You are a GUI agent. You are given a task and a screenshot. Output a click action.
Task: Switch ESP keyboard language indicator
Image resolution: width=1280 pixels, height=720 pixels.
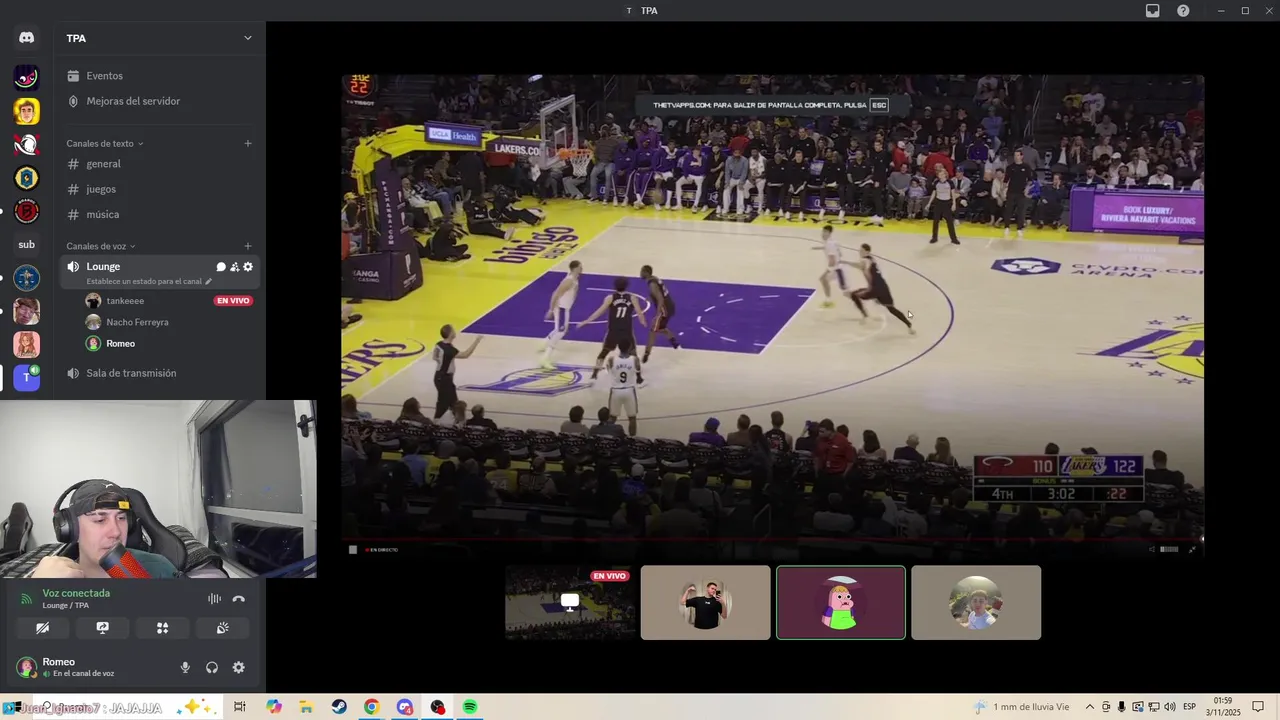[x=1189, y=707]
